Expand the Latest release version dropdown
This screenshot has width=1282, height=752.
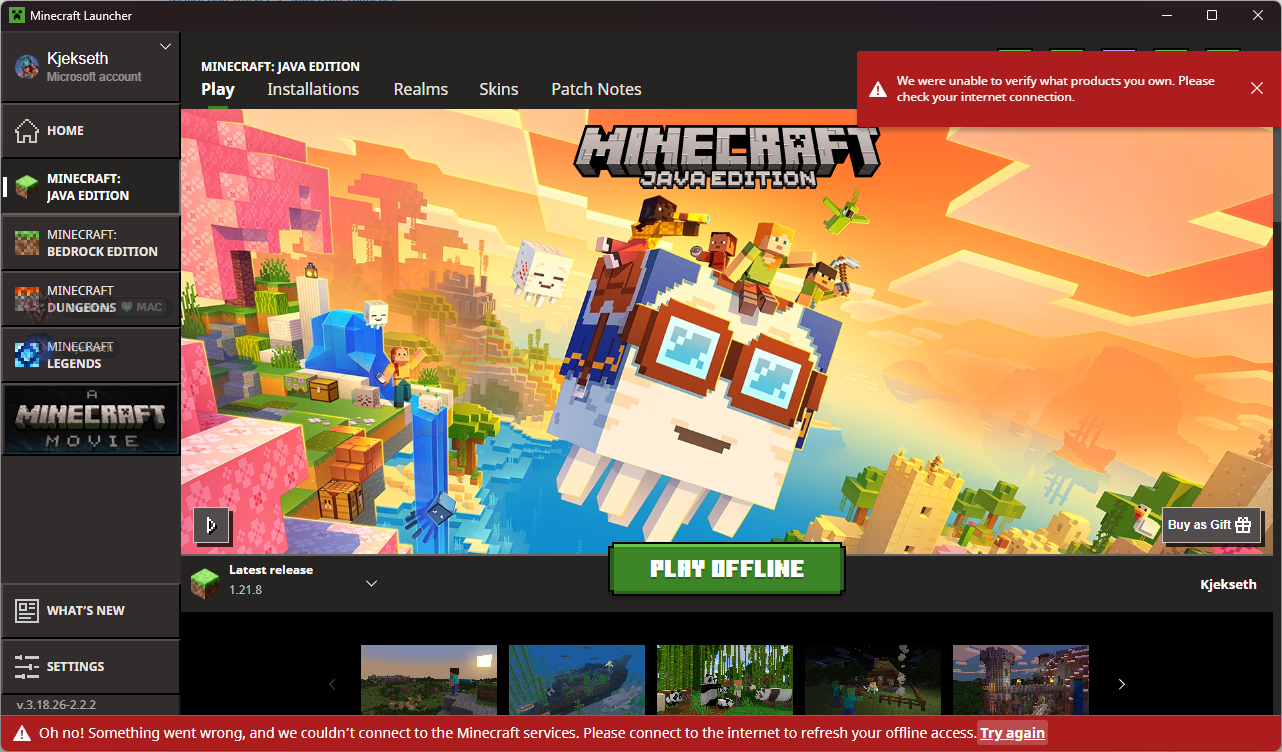(371, 583)
